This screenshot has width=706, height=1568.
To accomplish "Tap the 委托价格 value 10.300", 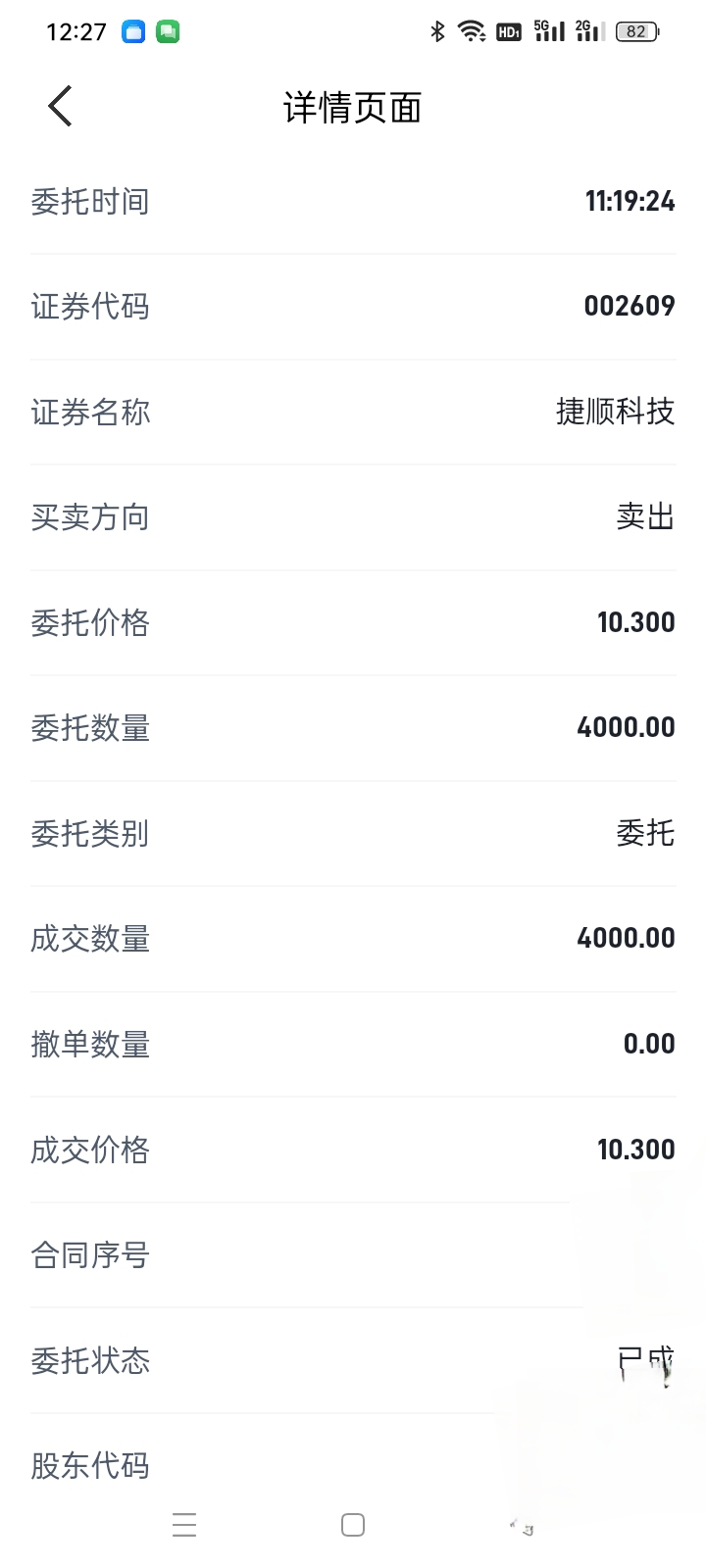I will tap(636, 622).
